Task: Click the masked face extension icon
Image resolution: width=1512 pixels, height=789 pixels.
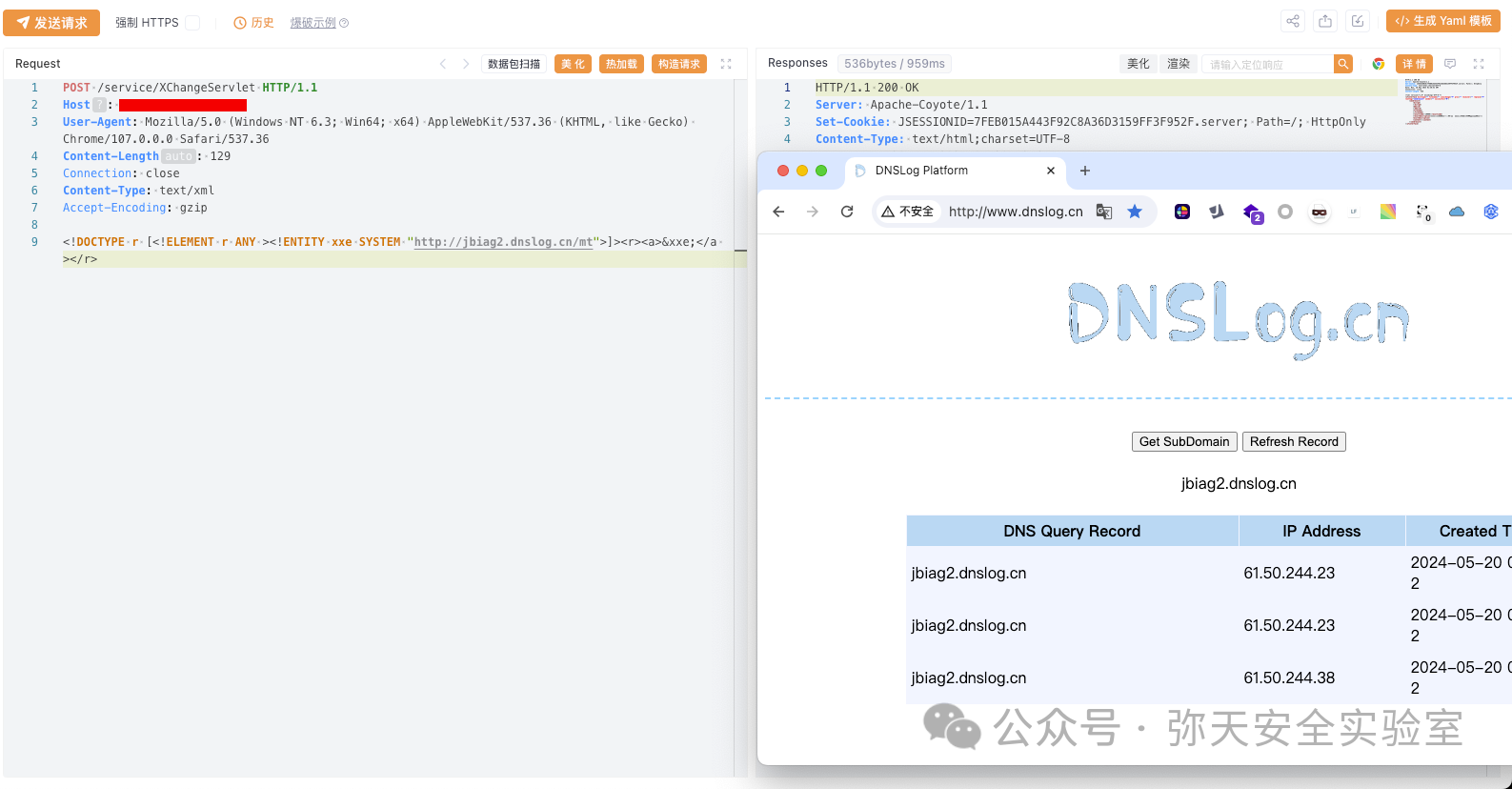Action: (1320, 212)
